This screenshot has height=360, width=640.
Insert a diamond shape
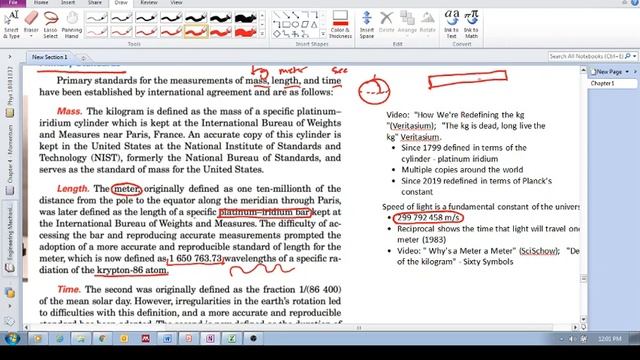click(x=277, y=34)
